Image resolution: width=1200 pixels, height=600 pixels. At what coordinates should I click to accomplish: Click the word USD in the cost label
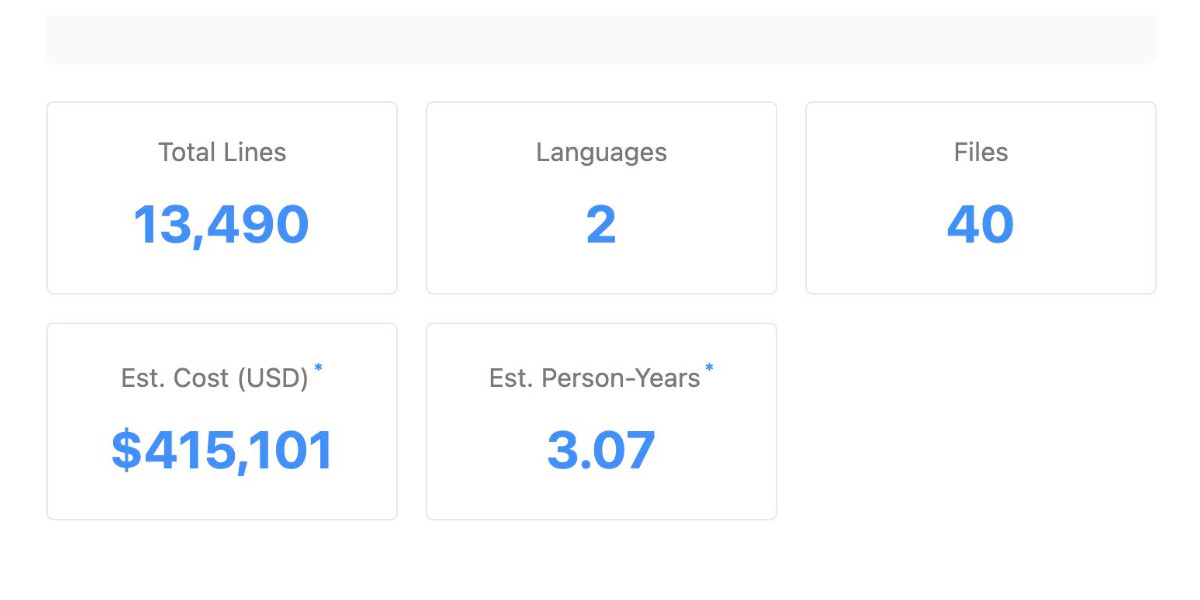coord(278,378)
